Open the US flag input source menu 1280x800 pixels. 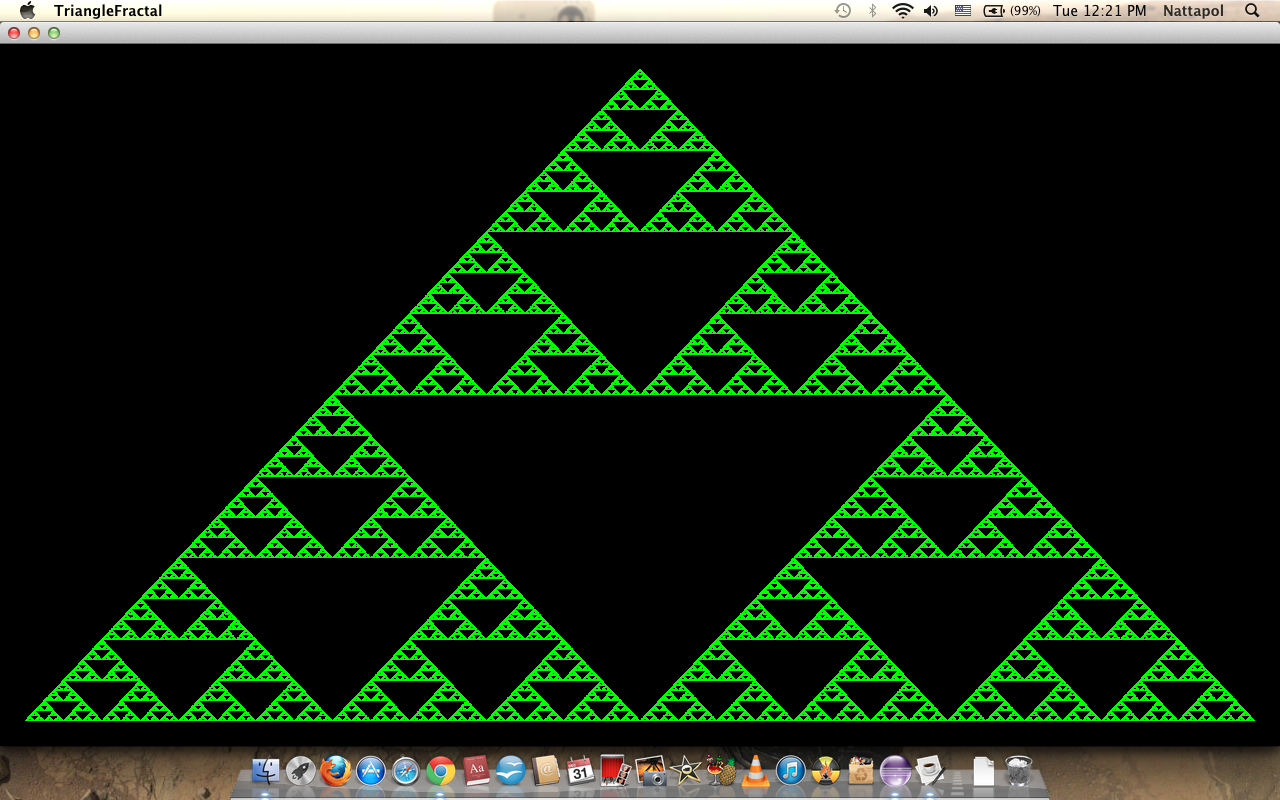pyautogui.click(x=963, y=11)
